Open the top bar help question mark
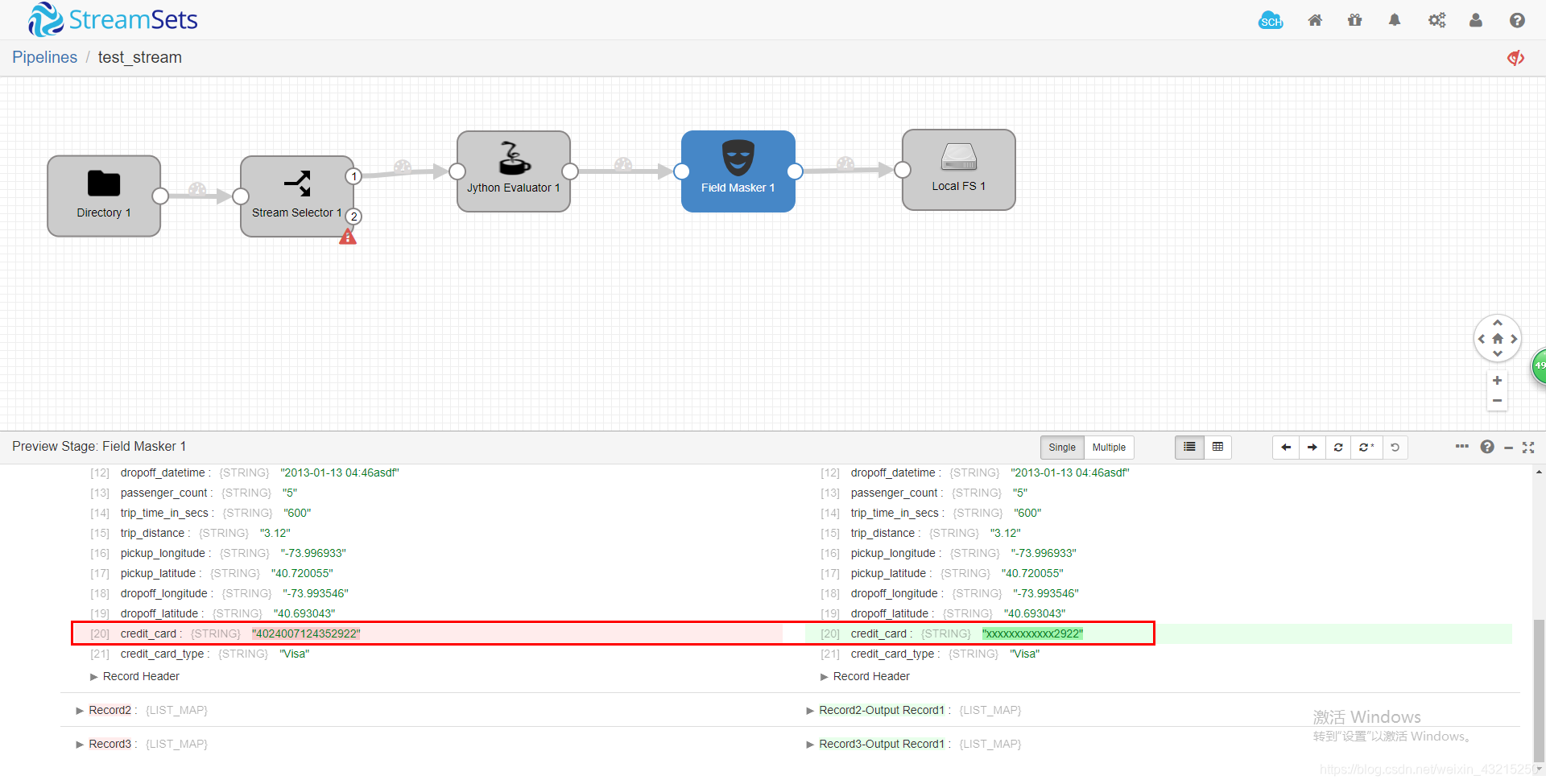This screenshot has width=1546, height=784. [1517, 20]
